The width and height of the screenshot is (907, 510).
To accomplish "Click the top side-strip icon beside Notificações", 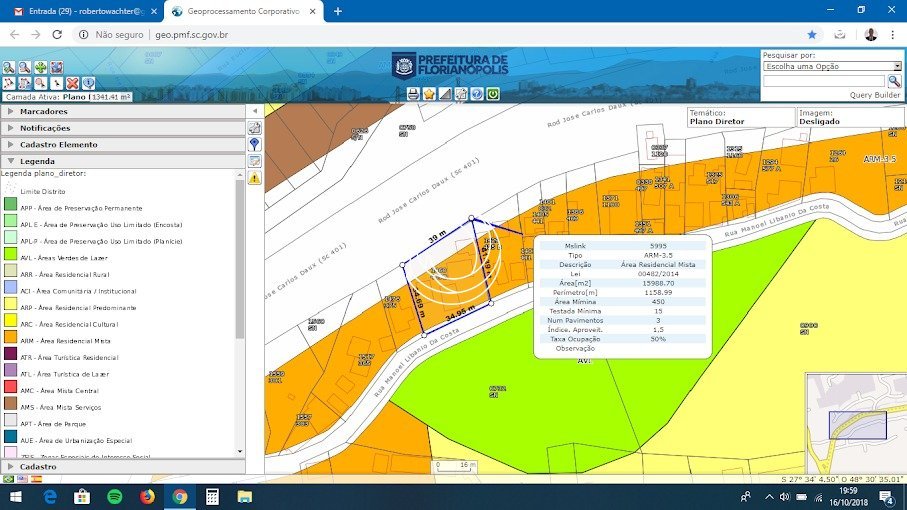I will (255, 128).
